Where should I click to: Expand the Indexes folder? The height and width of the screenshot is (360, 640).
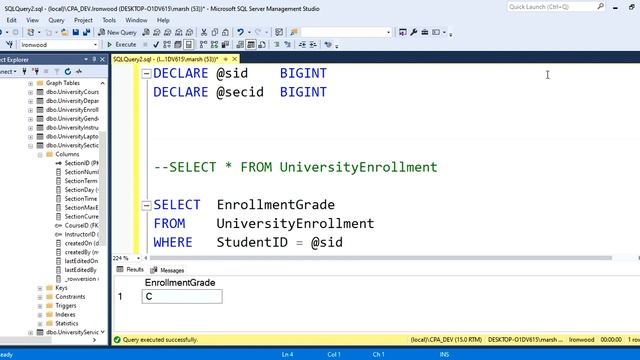pos(40,315)
